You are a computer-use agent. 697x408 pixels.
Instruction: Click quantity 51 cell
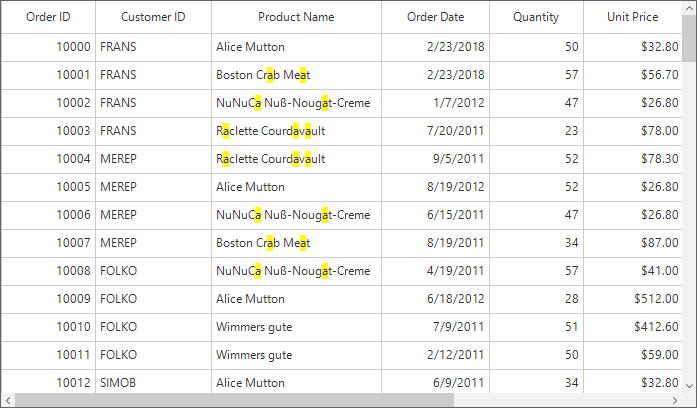pos(537,327)
